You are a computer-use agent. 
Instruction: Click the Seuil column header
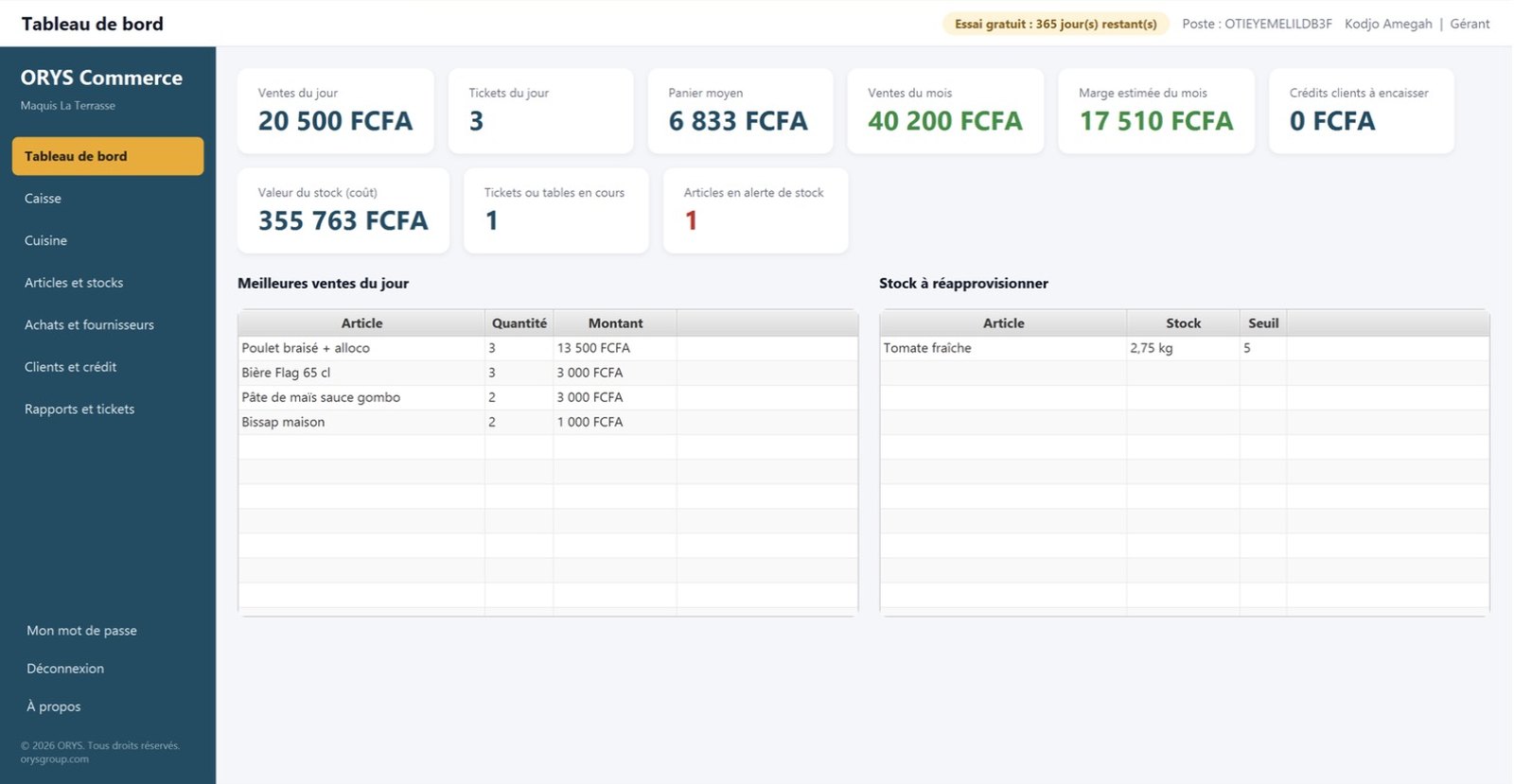click(x=1263, y=323)
